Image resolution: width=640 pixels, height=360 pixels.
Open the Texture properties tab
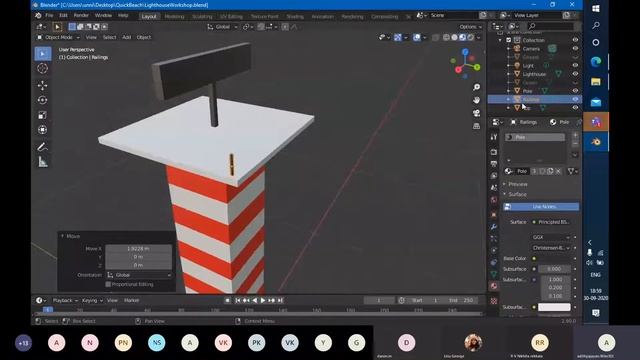[x=494, y=301]
